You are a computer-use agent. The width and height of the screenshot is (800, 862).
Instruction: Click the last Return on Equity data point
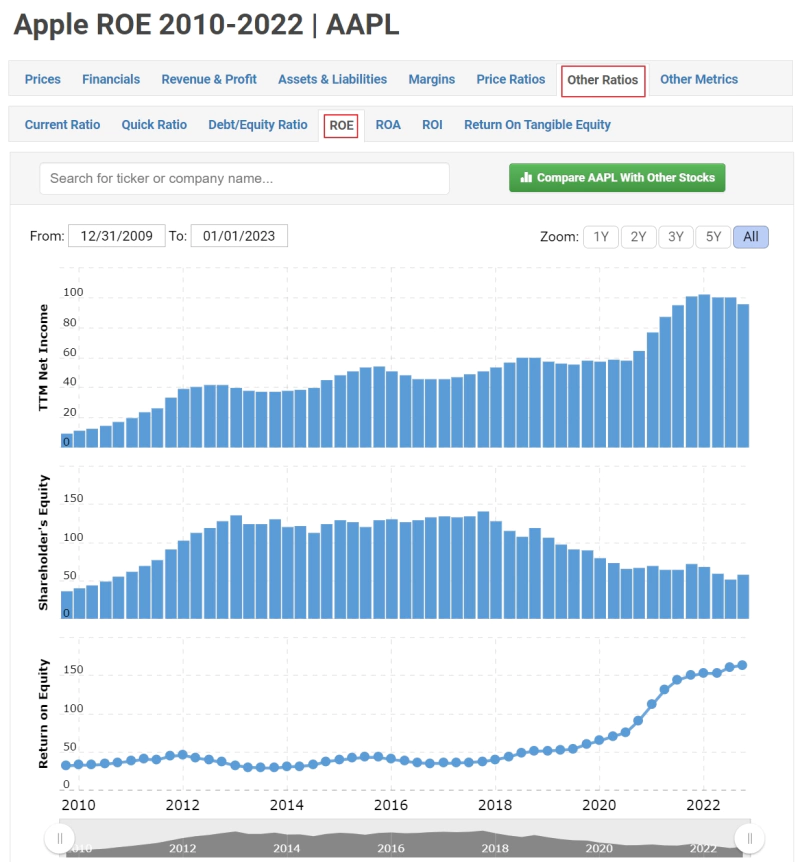(742, 665)
